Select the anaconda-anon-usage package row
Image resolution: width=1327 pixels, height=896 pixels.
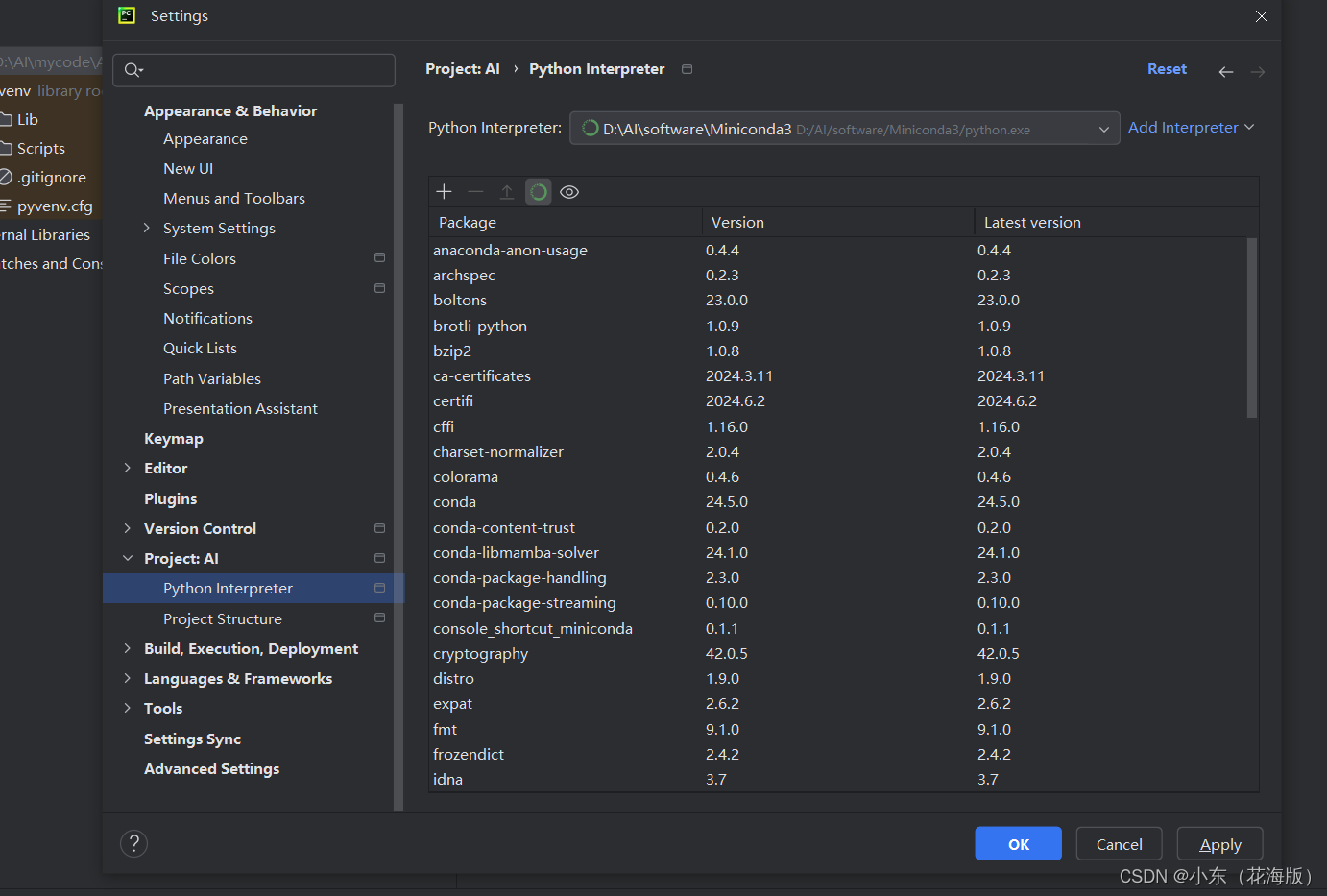[838, 251]
